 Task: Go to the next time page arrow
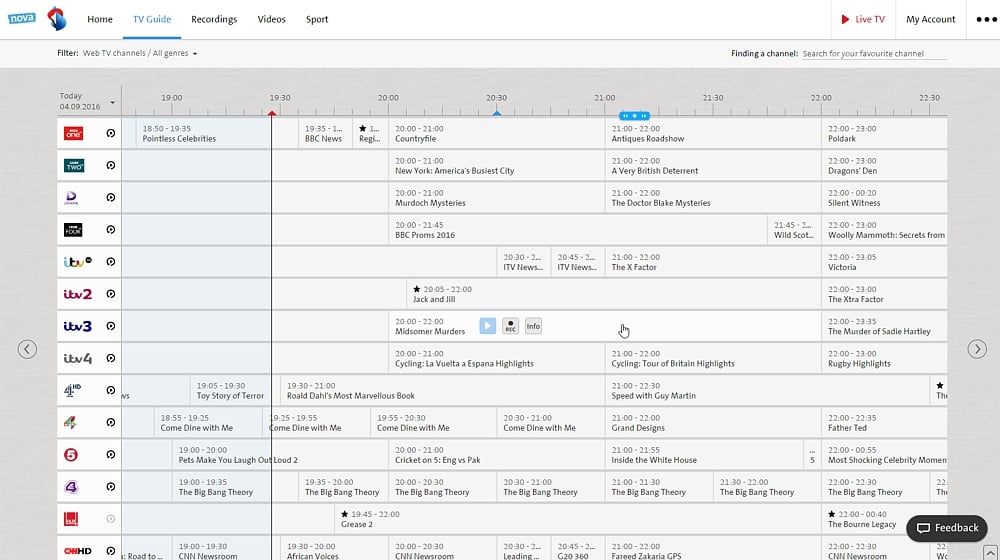click(977, 349)
